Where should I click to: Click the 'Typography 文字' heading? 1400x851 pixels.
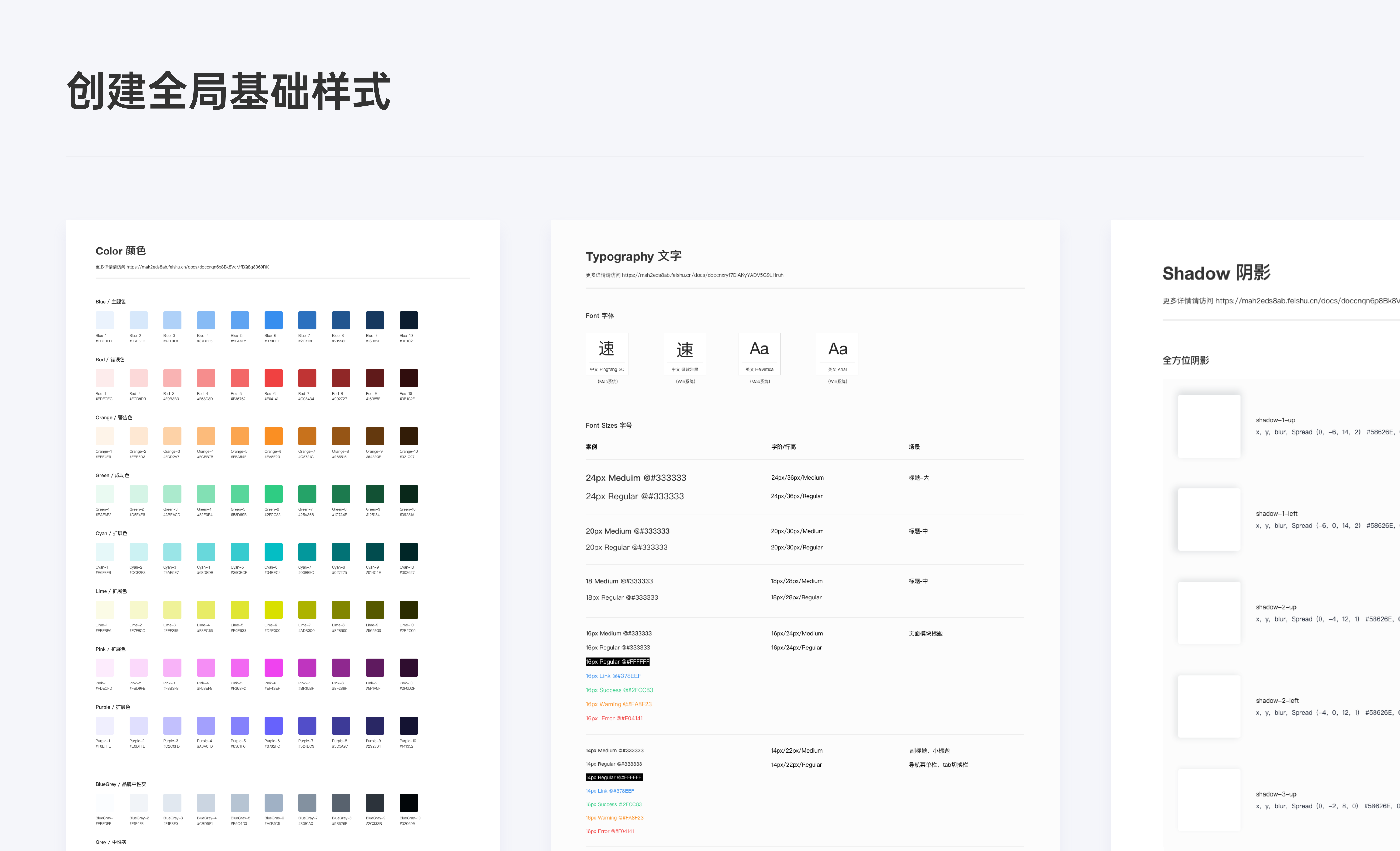[633, 256]
